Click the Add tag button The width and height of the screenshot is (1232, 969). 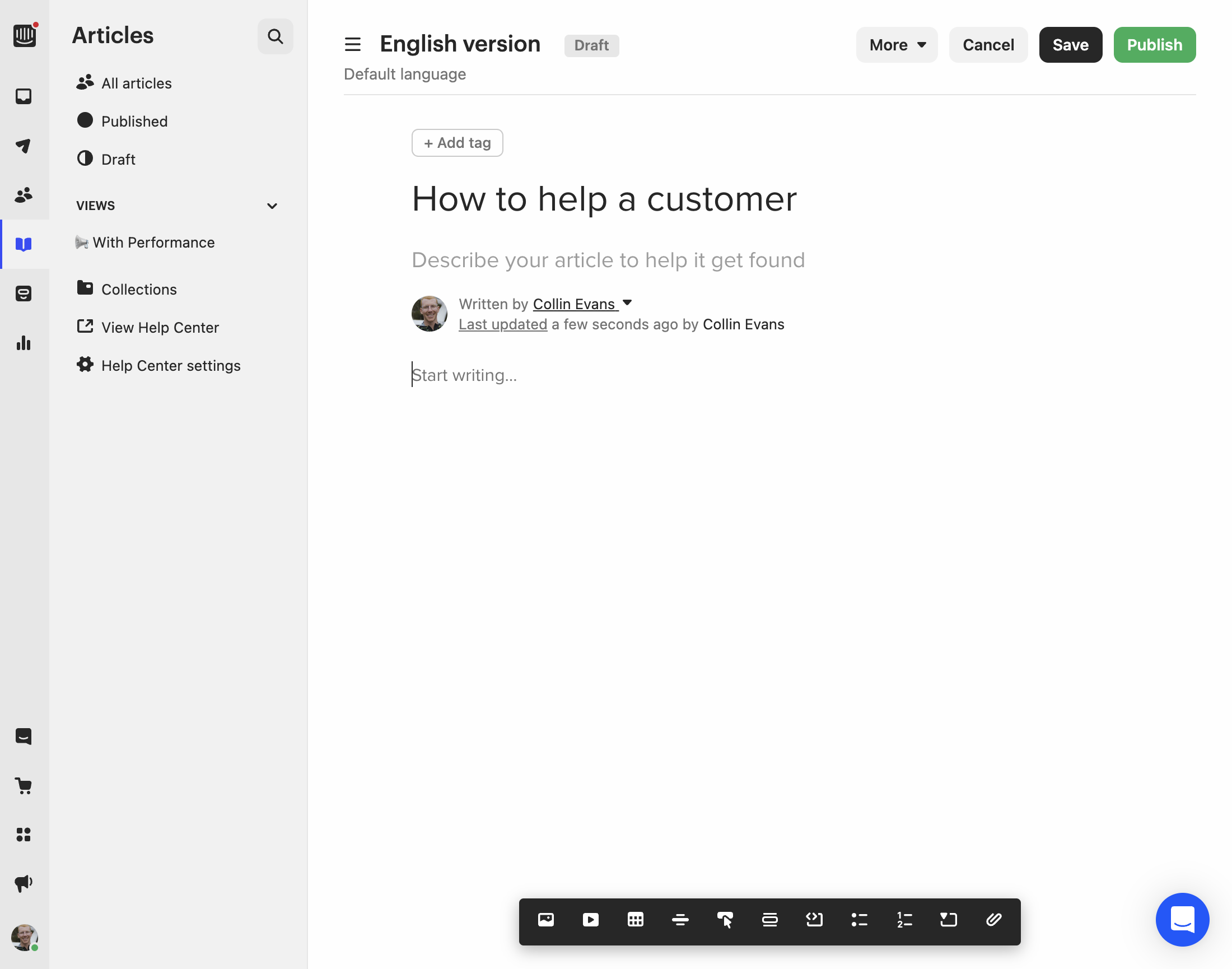click(x=457, y=143)
